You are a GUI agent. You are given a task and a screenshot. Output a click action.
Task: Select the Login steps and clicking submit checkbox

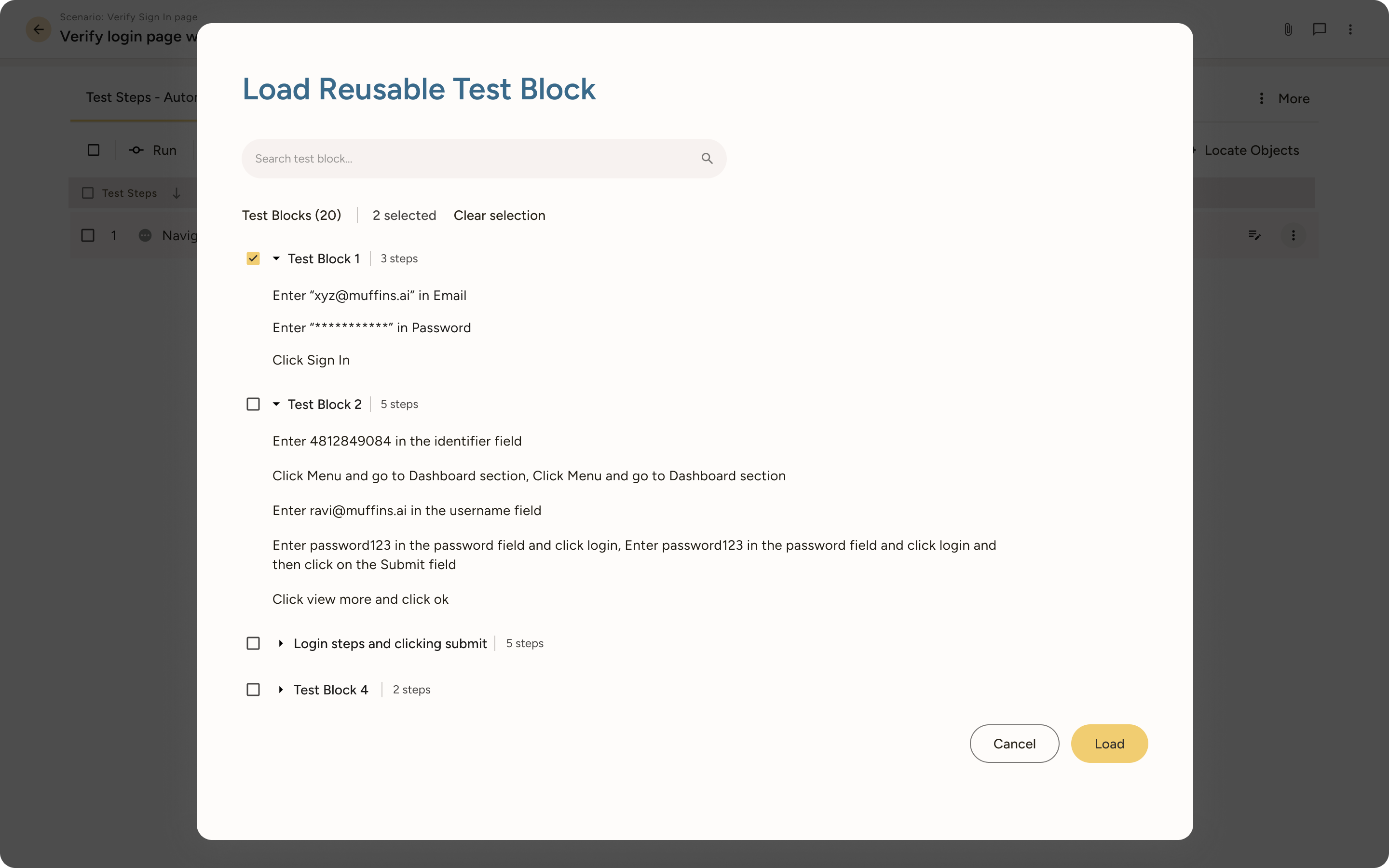(253, 643)
